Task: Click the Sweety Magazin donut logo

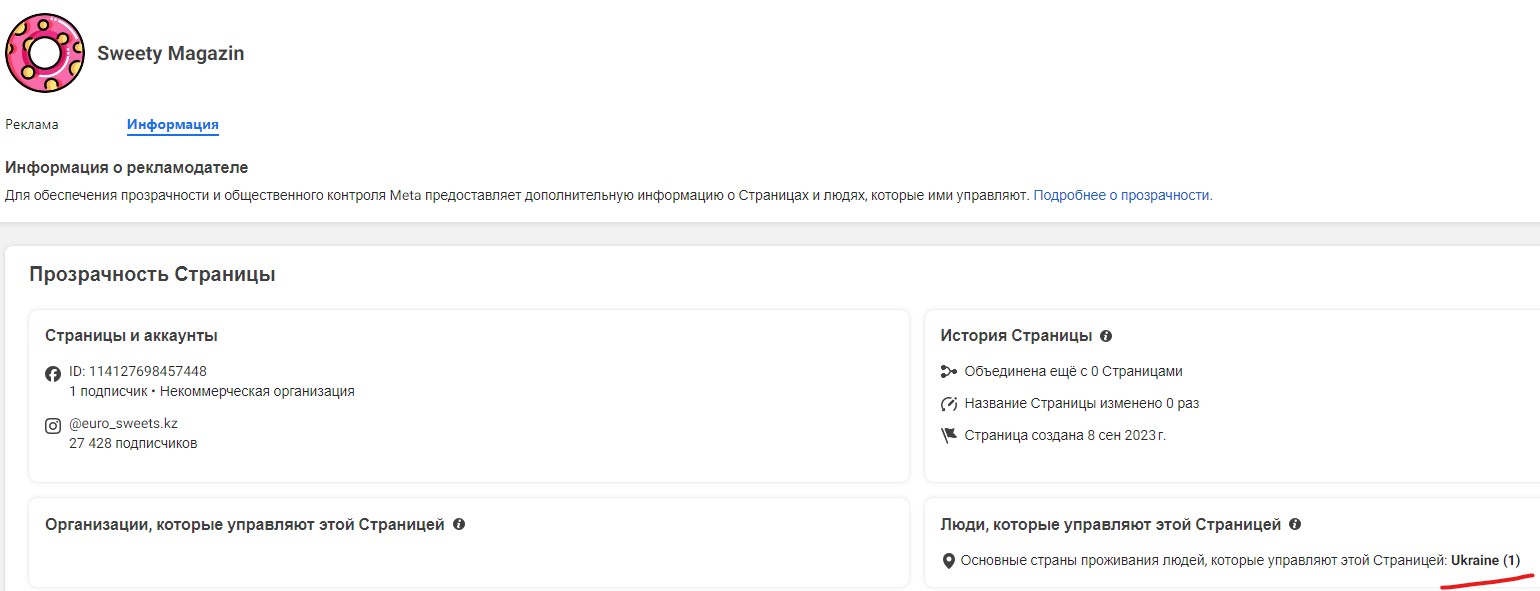Action: [x=45, y=53]
